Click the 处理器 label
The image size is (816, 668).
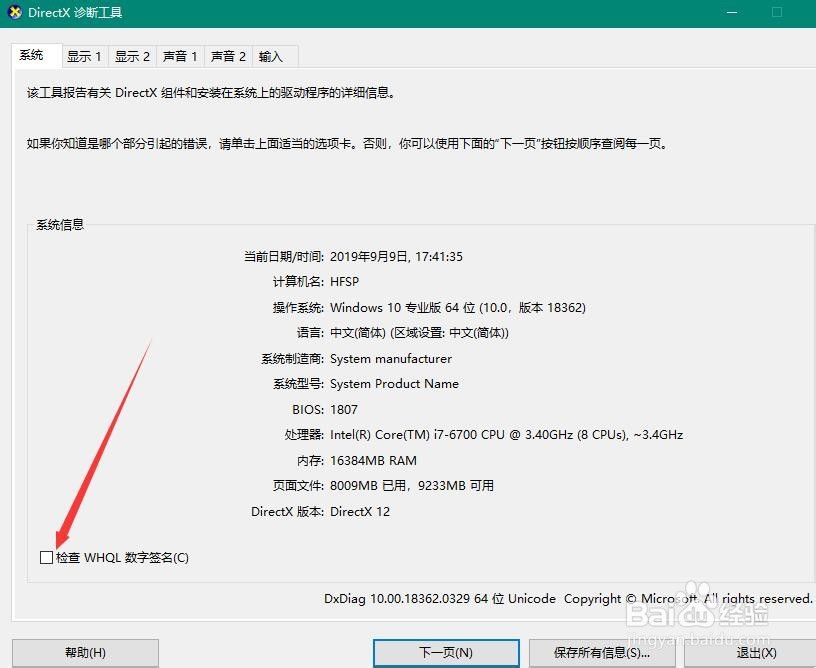coord(304,435)
